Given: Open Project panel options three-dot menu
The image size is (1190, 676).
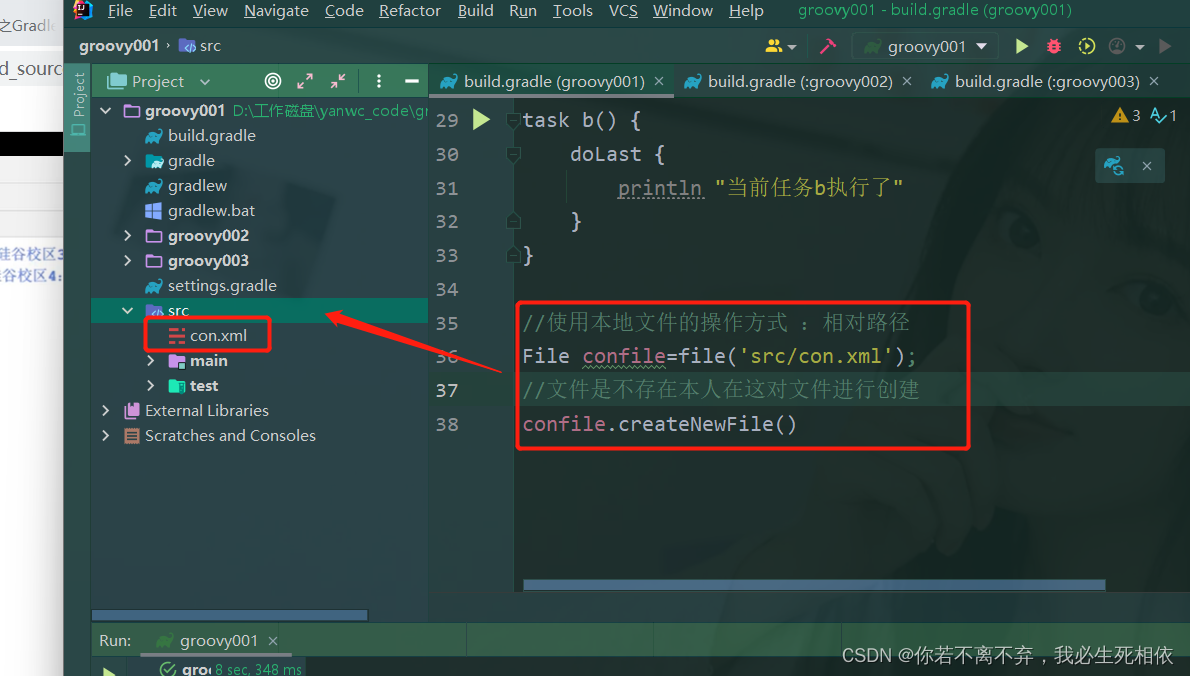Looking at the screenshot, I should (x=379, y=81).
